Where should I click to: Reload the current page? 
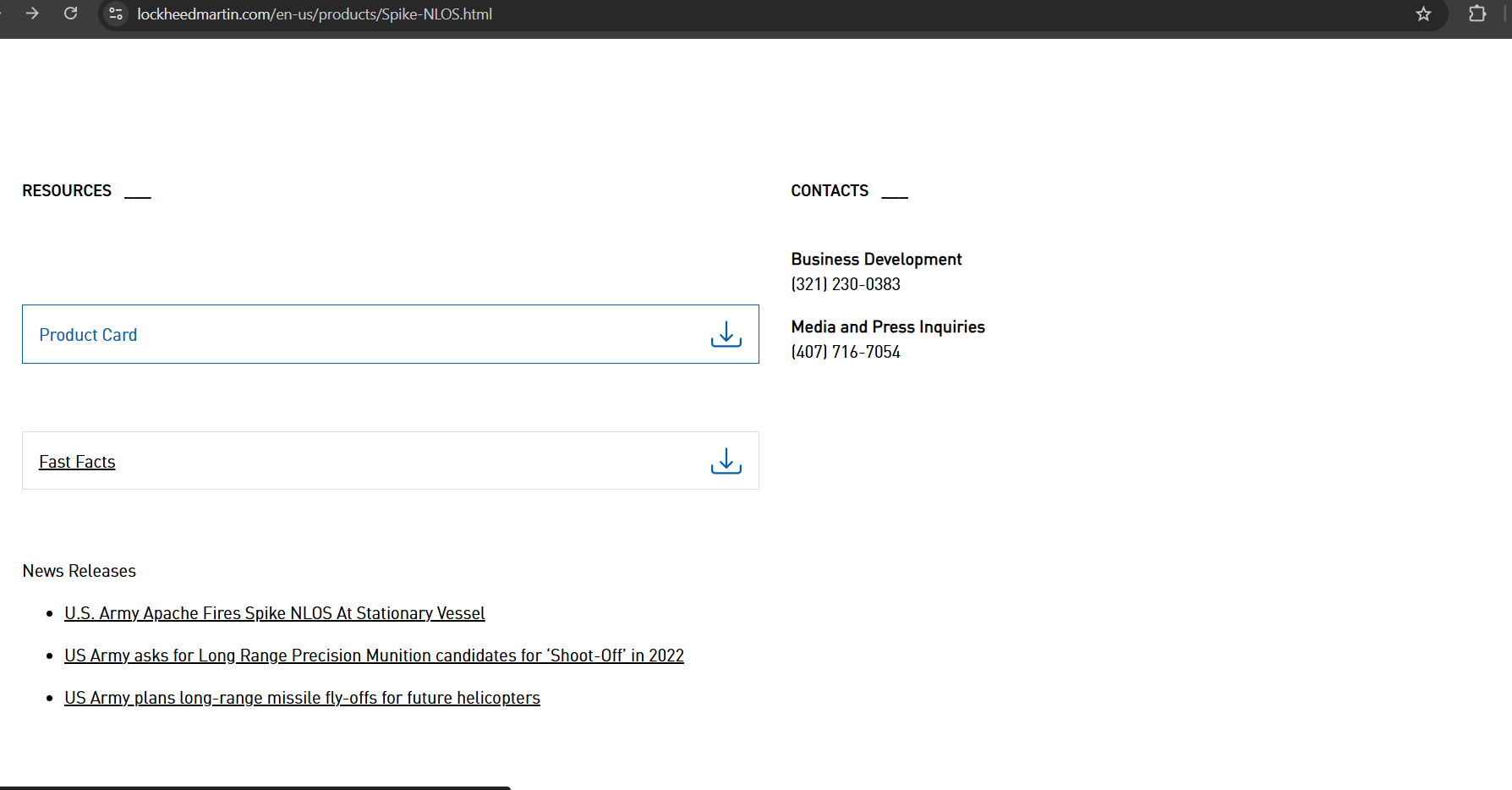(x=71, y=14)
